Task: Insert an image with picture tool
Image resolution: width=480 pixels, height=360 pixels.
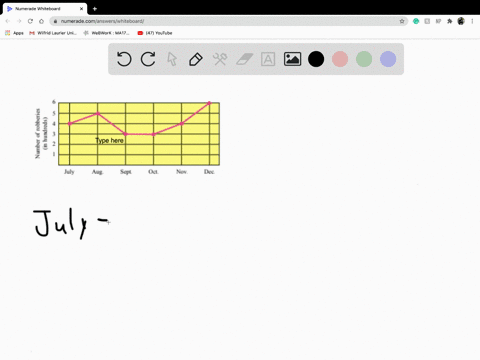Action: (x=292, y=59)
